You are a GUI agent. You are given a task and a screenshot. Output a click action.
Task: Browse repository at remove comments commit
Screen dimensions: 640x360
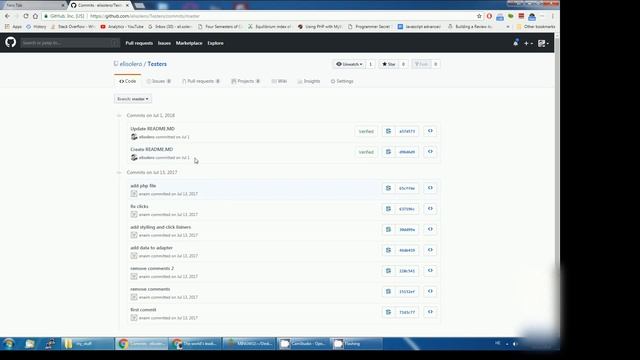pyautogui.click(x=430, y=291)
